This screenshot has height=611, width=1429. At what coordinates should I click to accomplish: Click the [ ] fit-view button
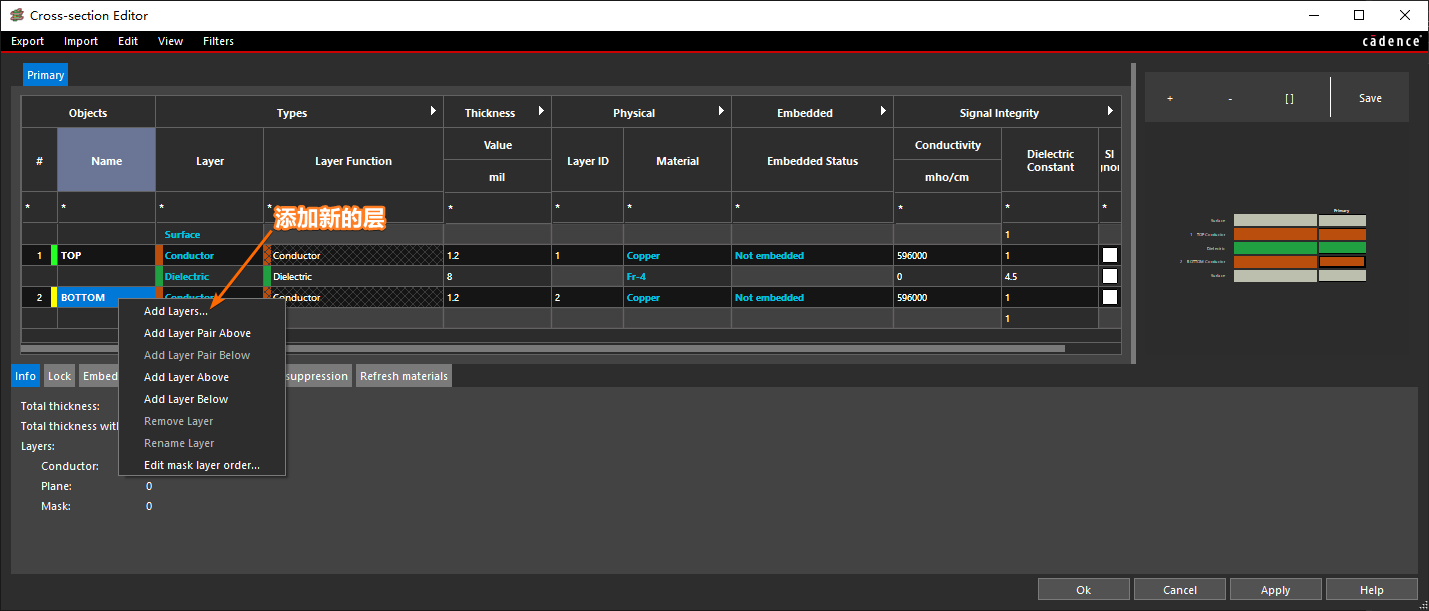tap(1289, 98)
